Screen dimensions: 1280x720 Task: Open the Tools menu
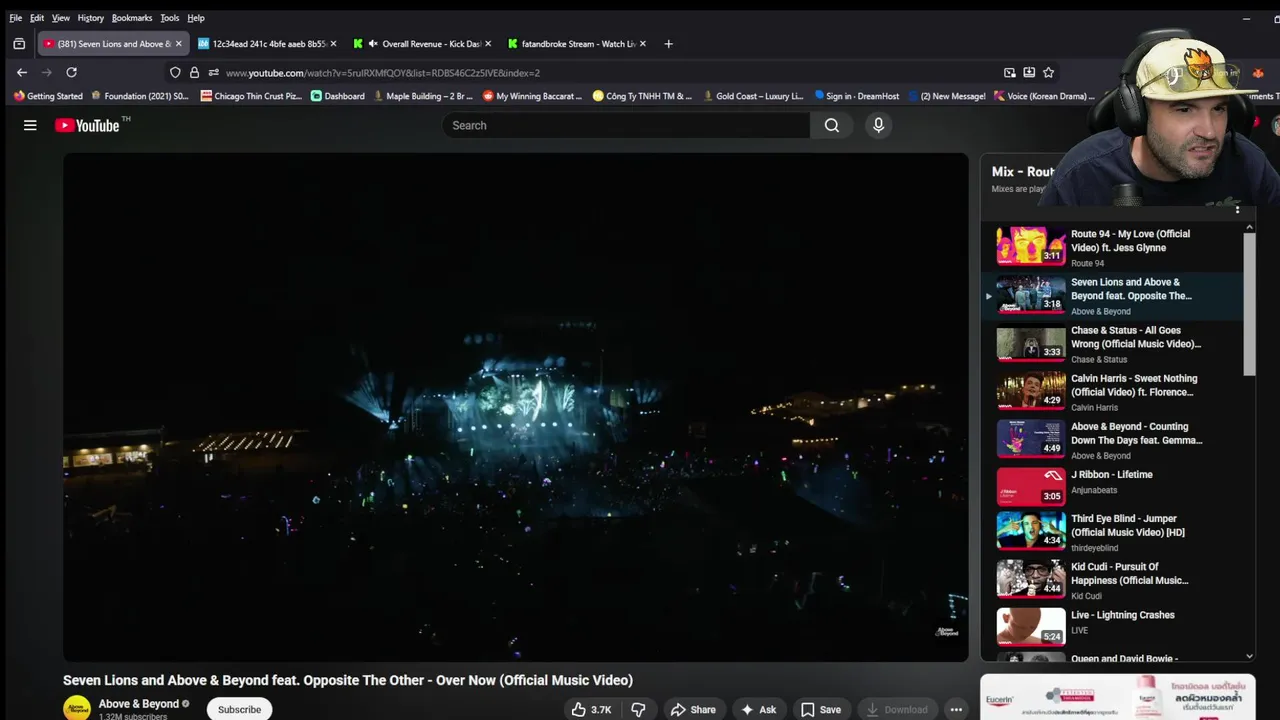pyautogui.click(x=170, y=18)
